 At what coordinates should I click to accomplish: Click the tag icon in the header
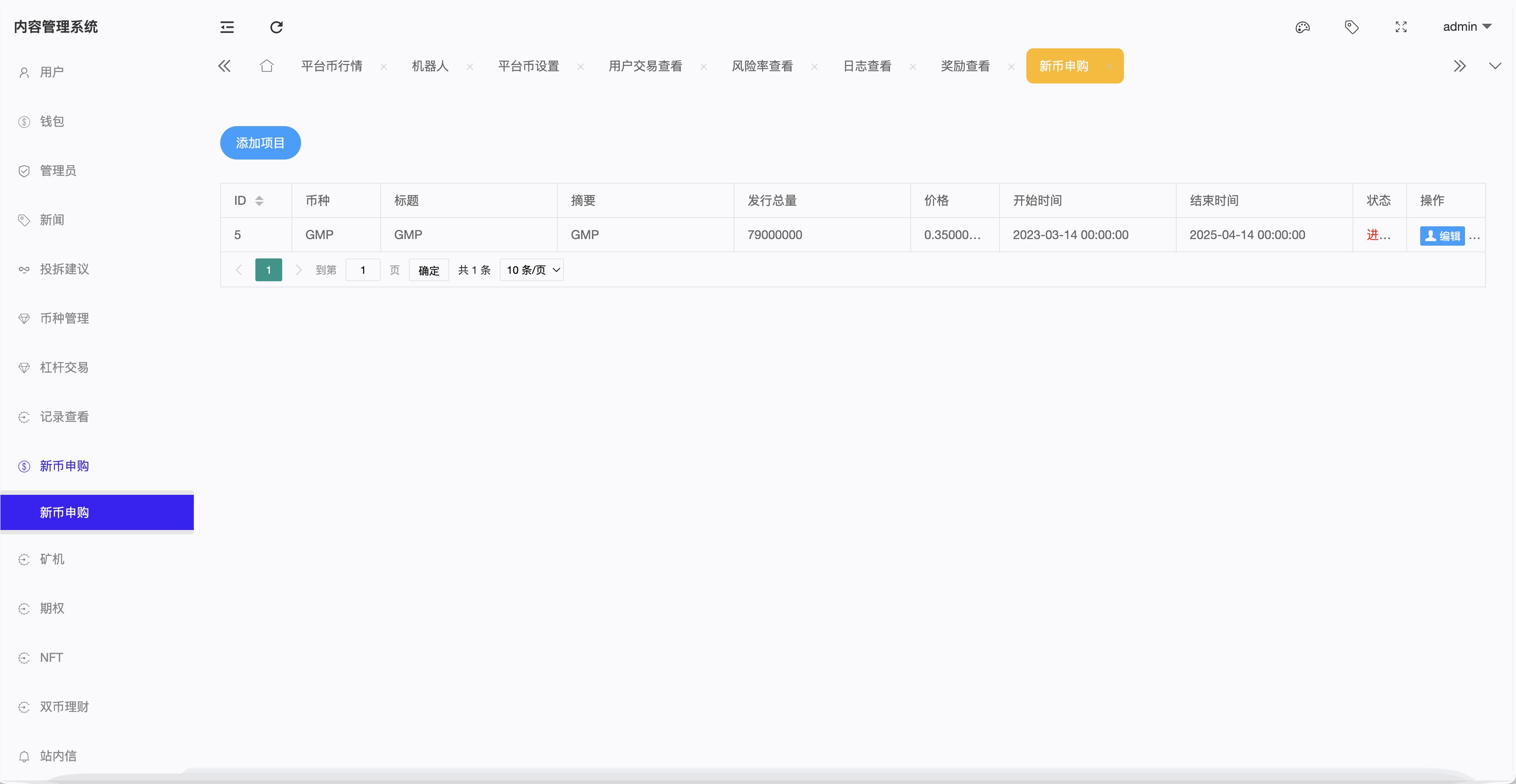coord(1352,27)
